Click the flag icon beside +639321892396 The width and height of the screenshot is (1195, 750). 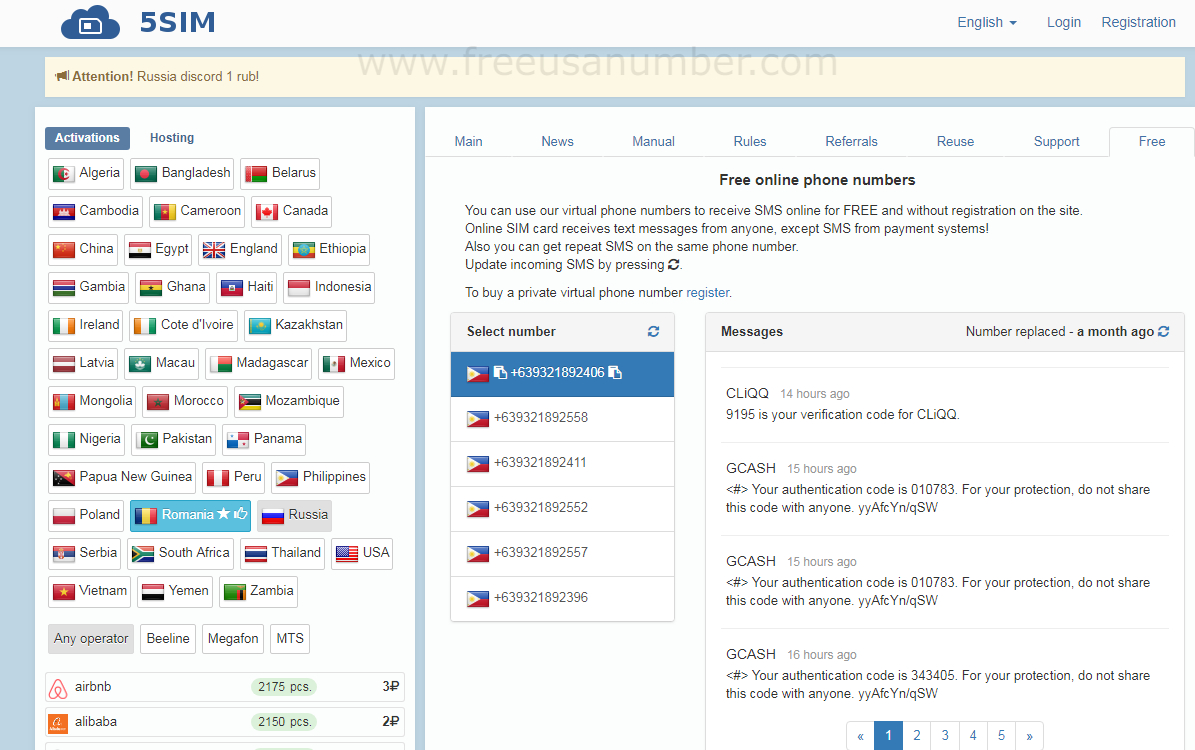[478, 598]
